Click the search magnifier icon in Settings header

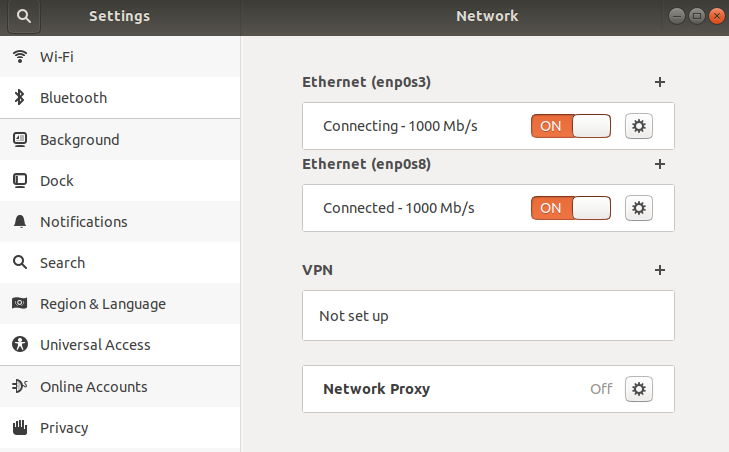pyautogui.click(x=23, y=16)
